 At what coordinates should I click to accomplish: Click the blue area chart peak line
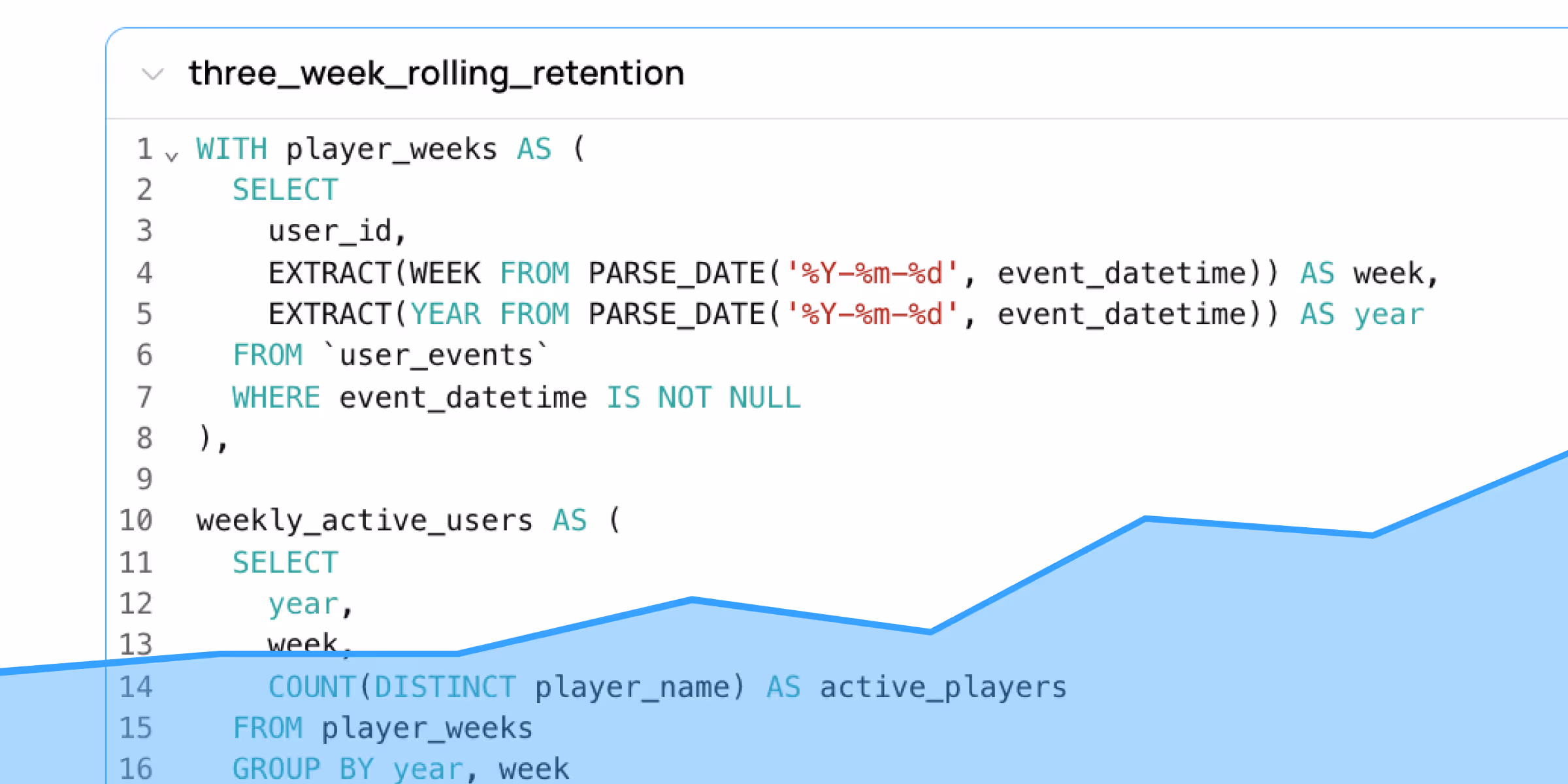pyautogui.click(x=1145, y=519)
